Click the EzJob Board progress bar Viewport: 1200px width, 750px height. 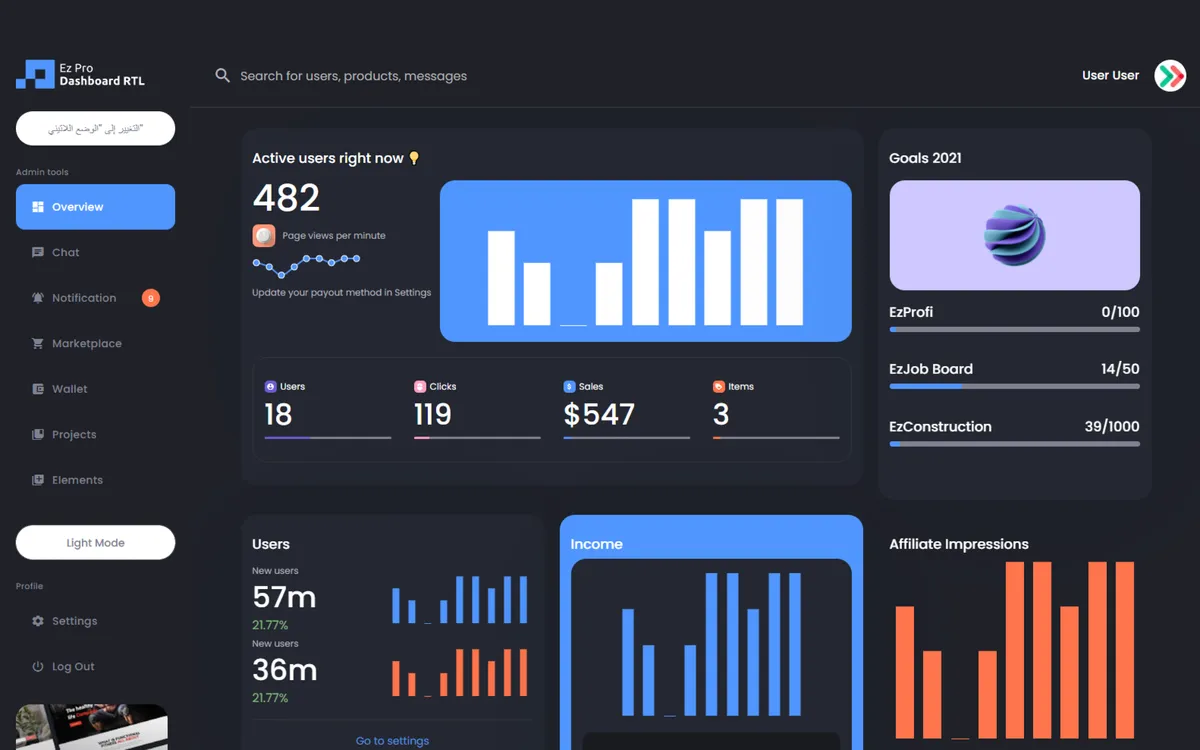tap(1014, 386)
